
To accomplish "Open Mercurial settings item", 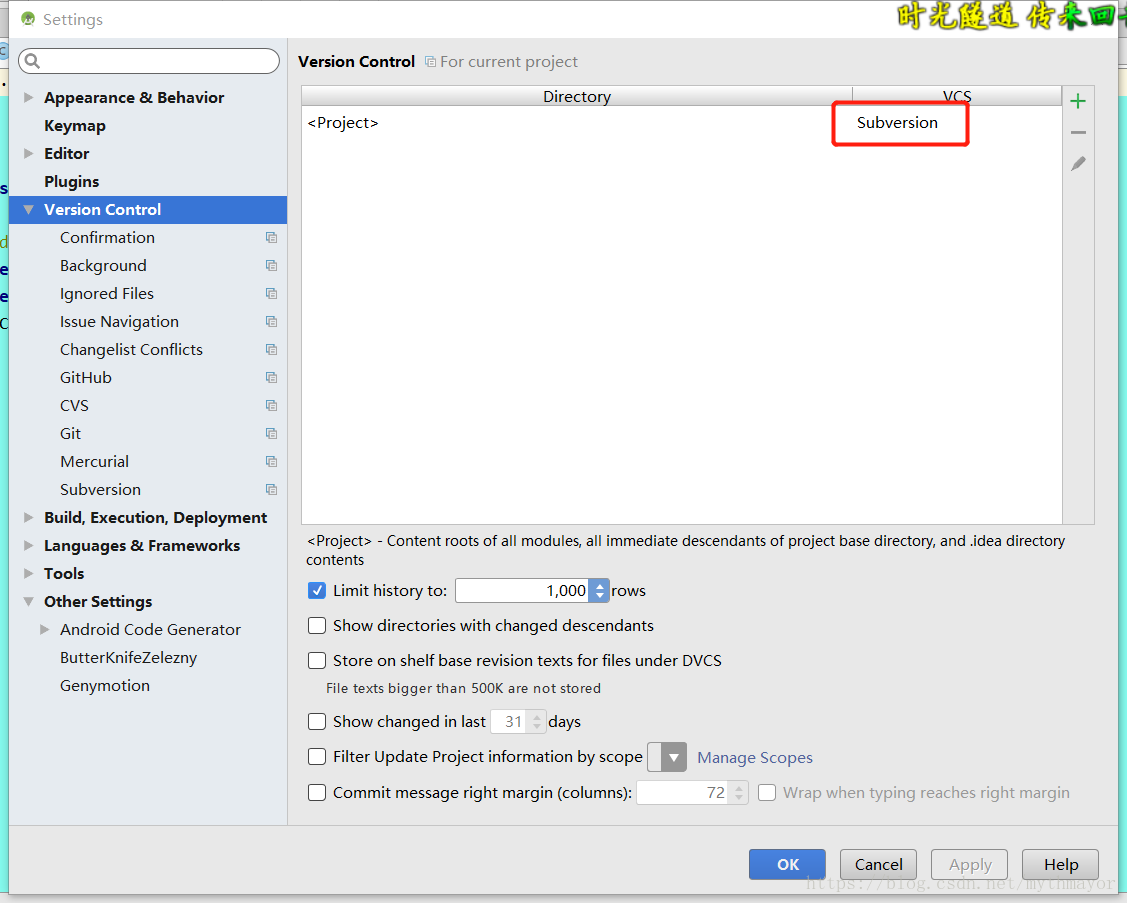I will click(95, 462).
